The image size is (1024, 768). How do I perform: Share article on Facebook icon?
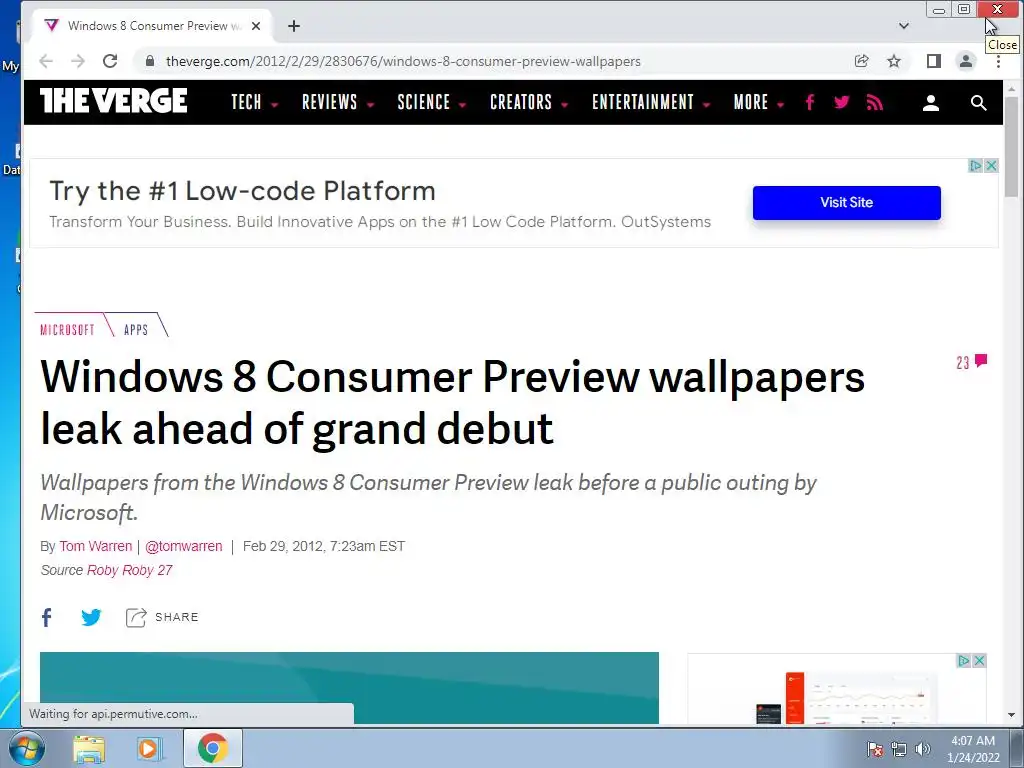(x=46, y=617)
